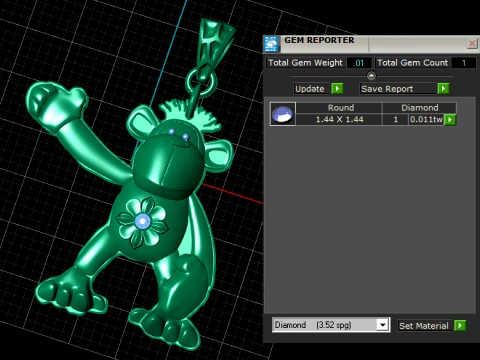The height and width of the screenshot is (360, 480).
Task: Click the Save Report label
Action: click(x=398, y=89)
